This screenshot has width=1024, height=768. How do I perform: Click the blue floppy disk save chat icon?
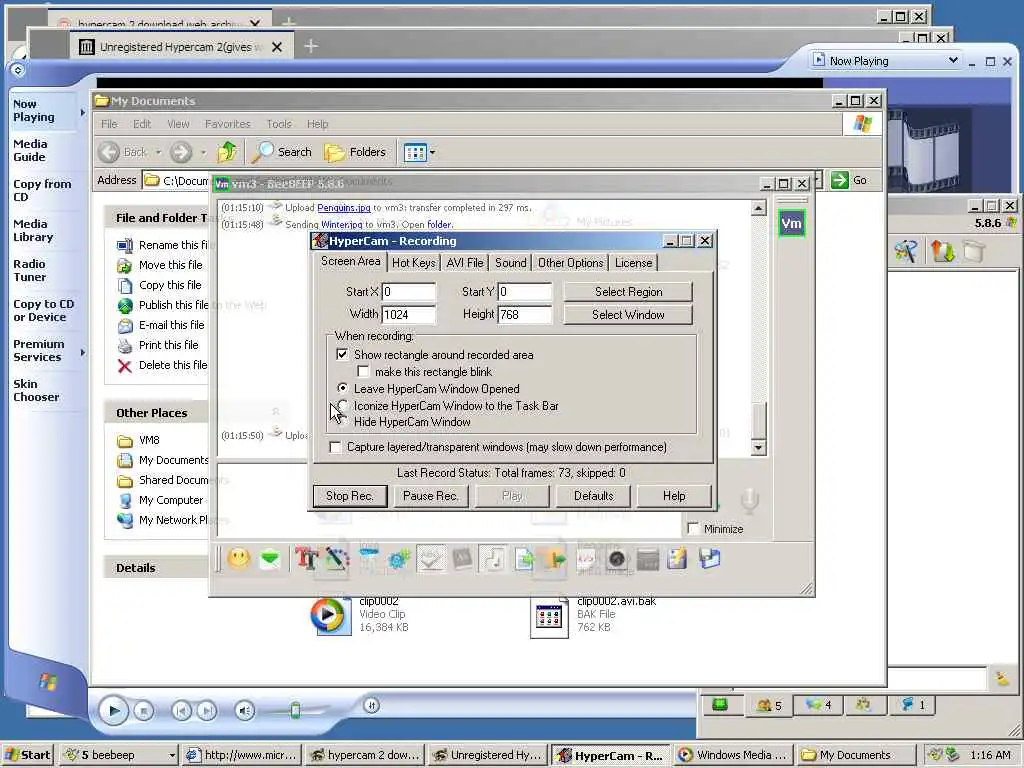pyautogui.click(x=709, y=558)
